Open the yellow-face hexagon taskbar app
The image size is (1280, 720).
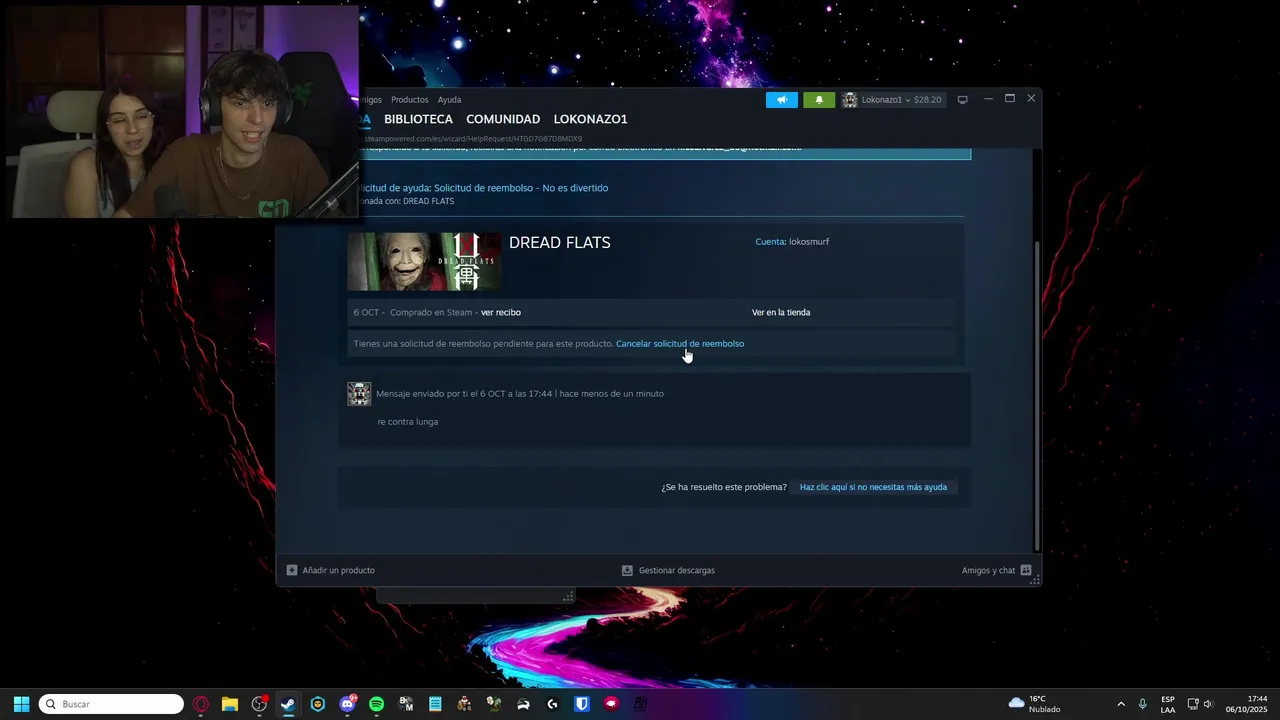pos(318,704)
